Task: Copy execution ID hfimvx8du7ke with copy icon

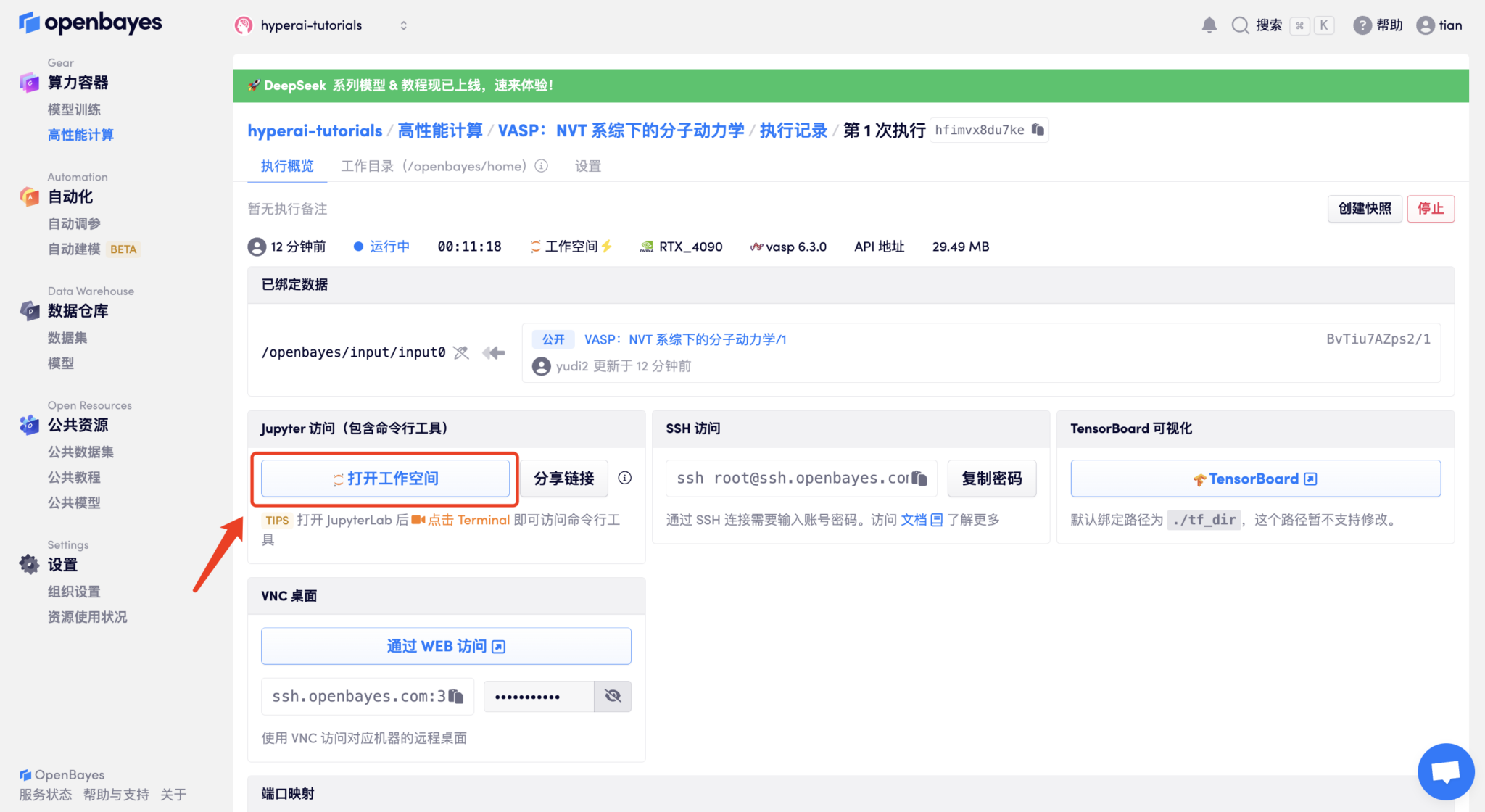Action: click(1038, 130)
